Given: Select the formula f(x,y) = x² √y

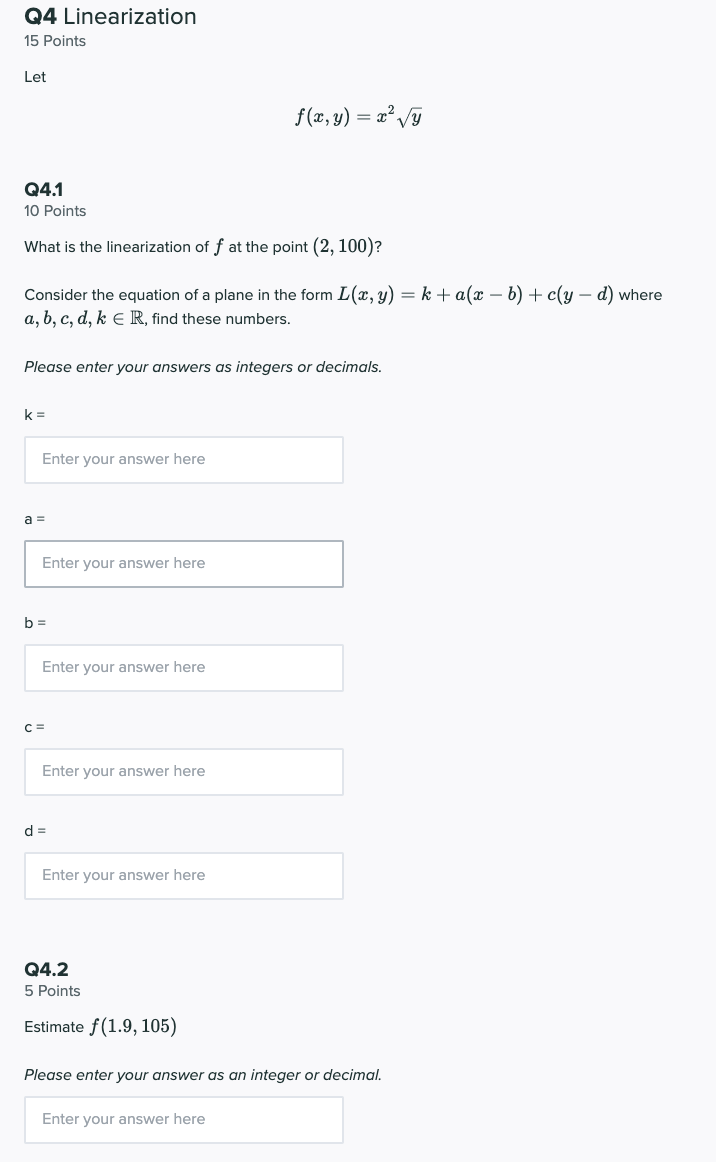Looking at the screenshot, I should tap(357, 116).
